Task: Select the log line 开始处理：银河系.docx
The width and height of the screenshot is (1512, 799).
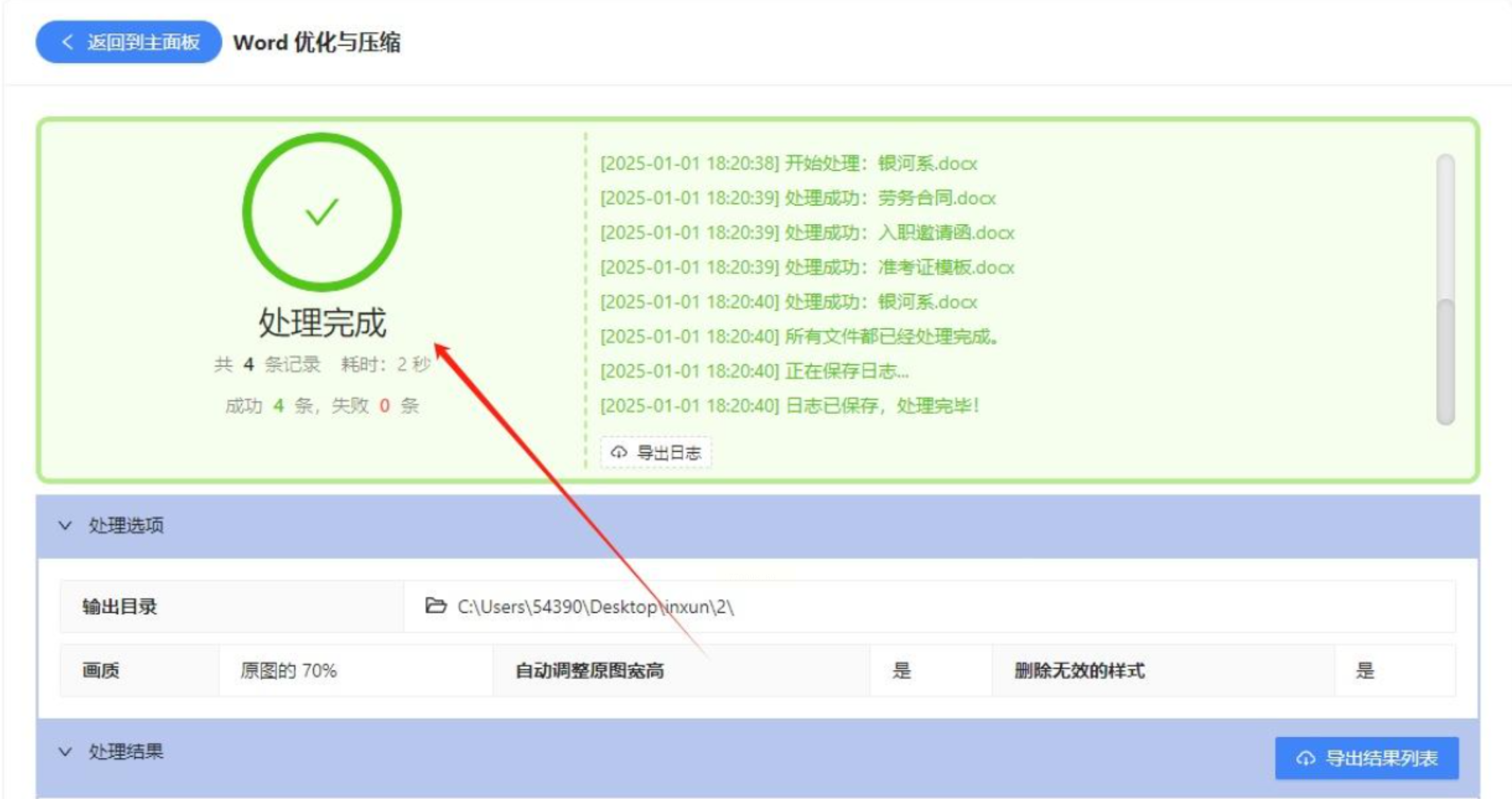Action: coord(788,164)
